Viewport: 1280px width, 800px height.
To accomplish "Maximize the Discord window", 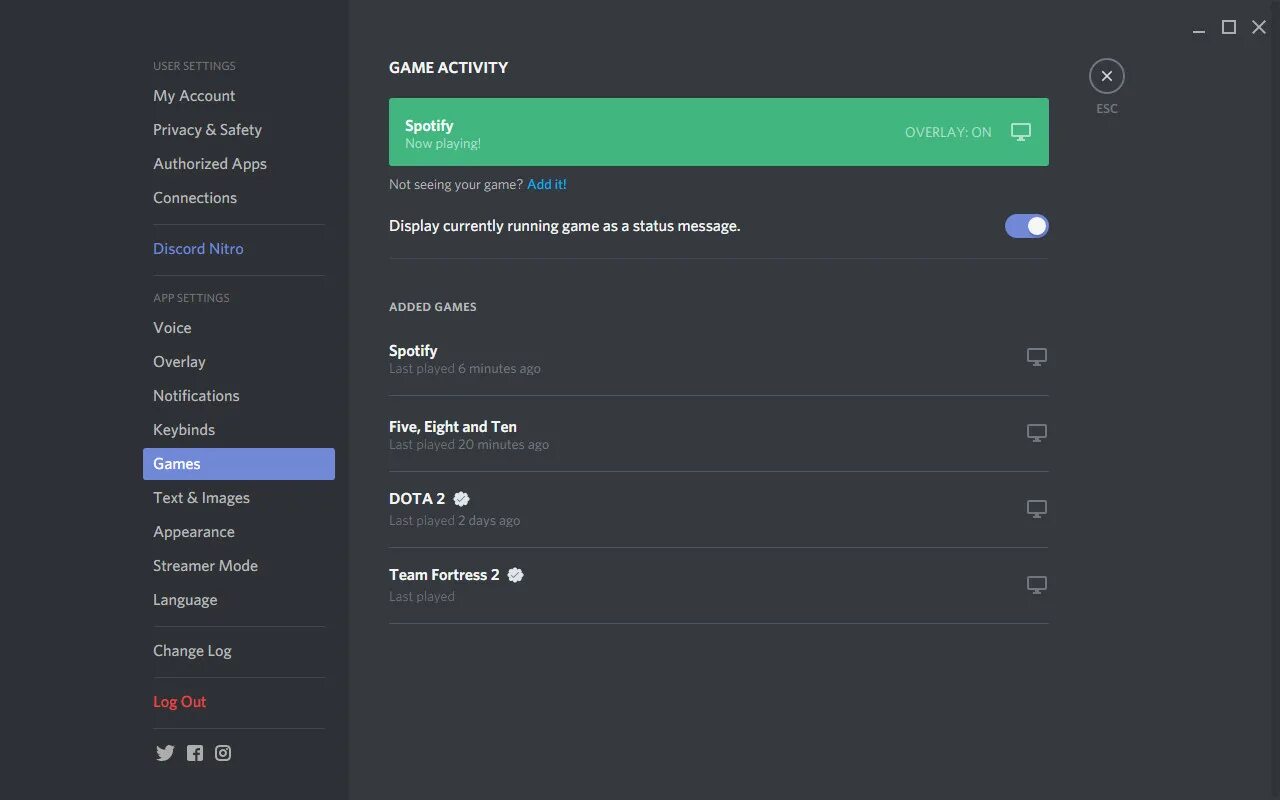I will point(1229,27).
